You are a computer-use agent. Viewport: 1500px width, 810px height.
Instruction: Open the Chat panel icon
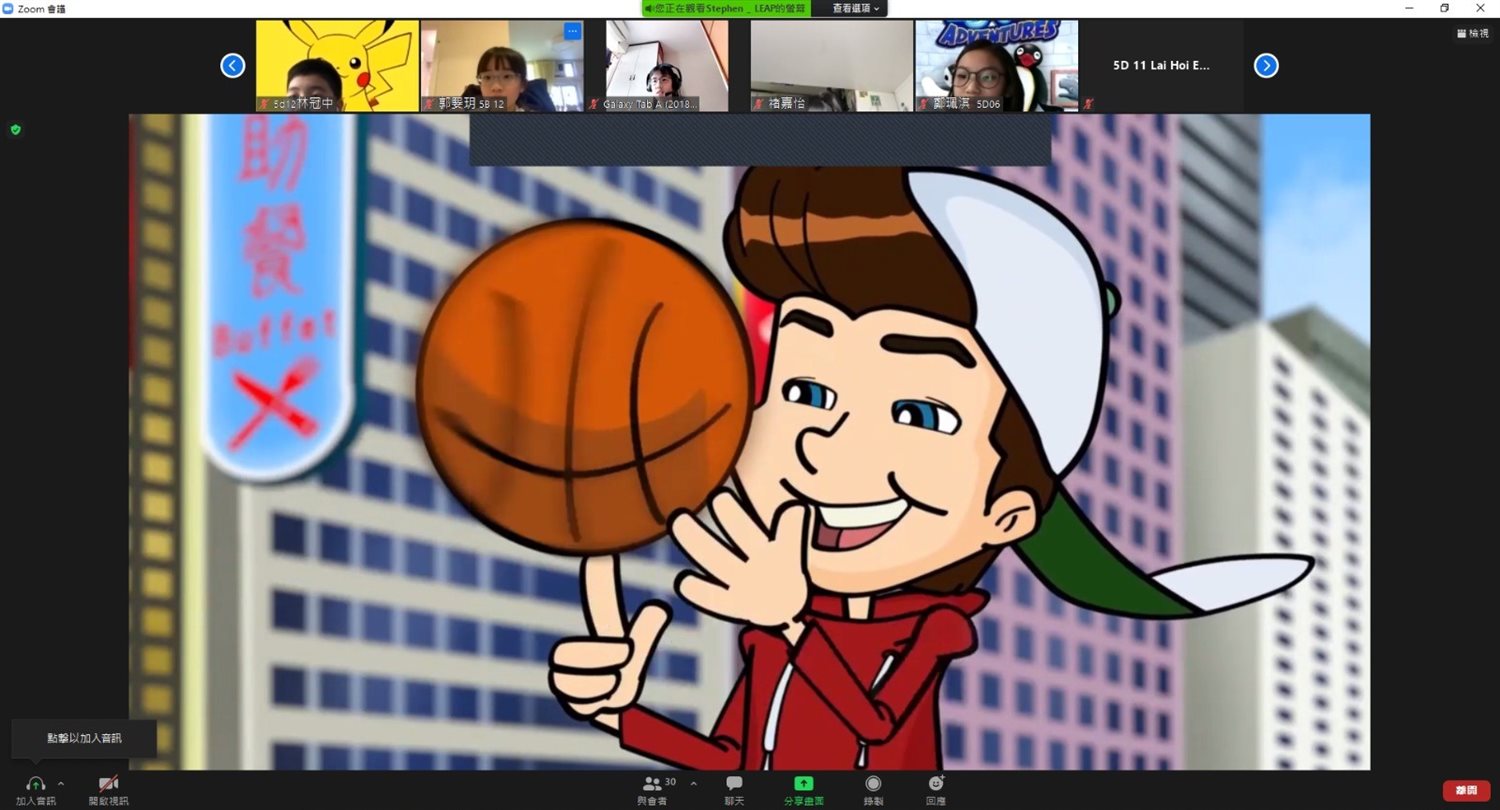[734, 784]
